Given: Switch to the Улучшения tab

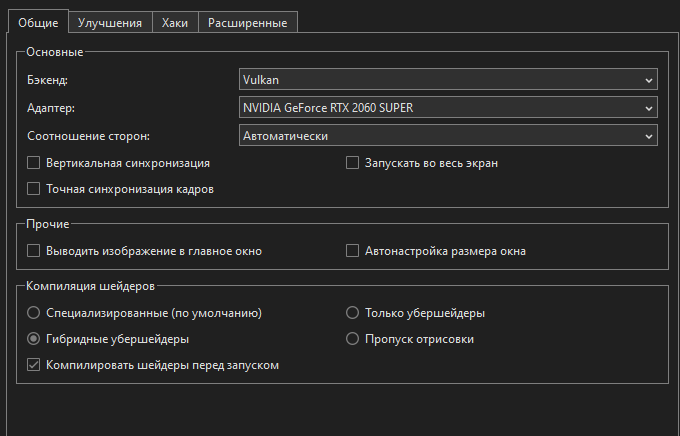Looking at the screenshot, I should click(x=109, y=22).
